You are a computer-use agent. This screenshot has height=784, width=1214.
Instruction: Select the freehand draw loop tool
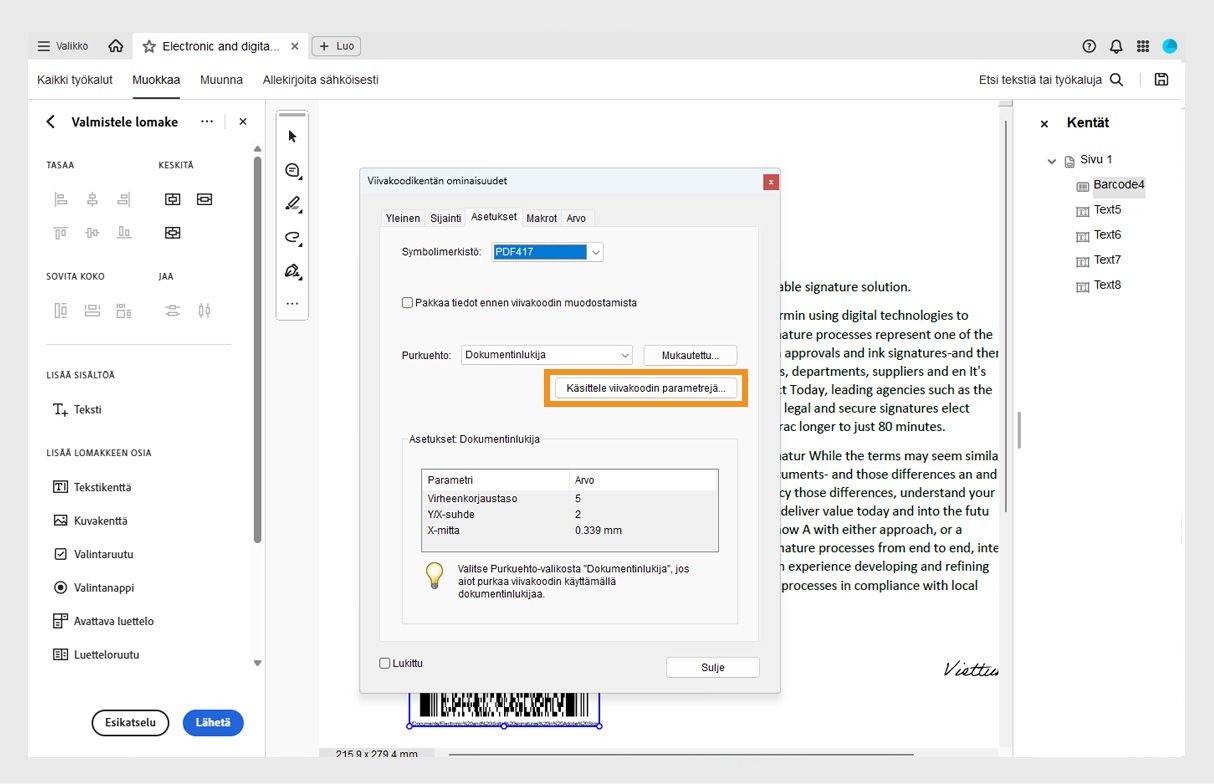(x=293, y=237)
